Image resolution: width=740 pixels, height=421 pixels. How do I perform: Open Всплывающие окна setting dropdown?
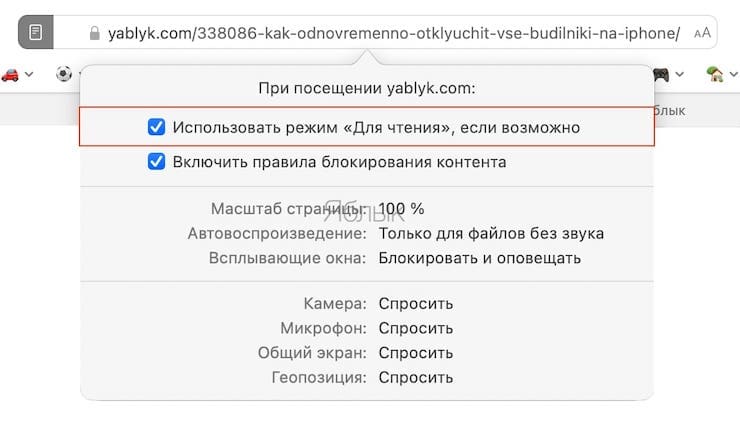point(479,258)
